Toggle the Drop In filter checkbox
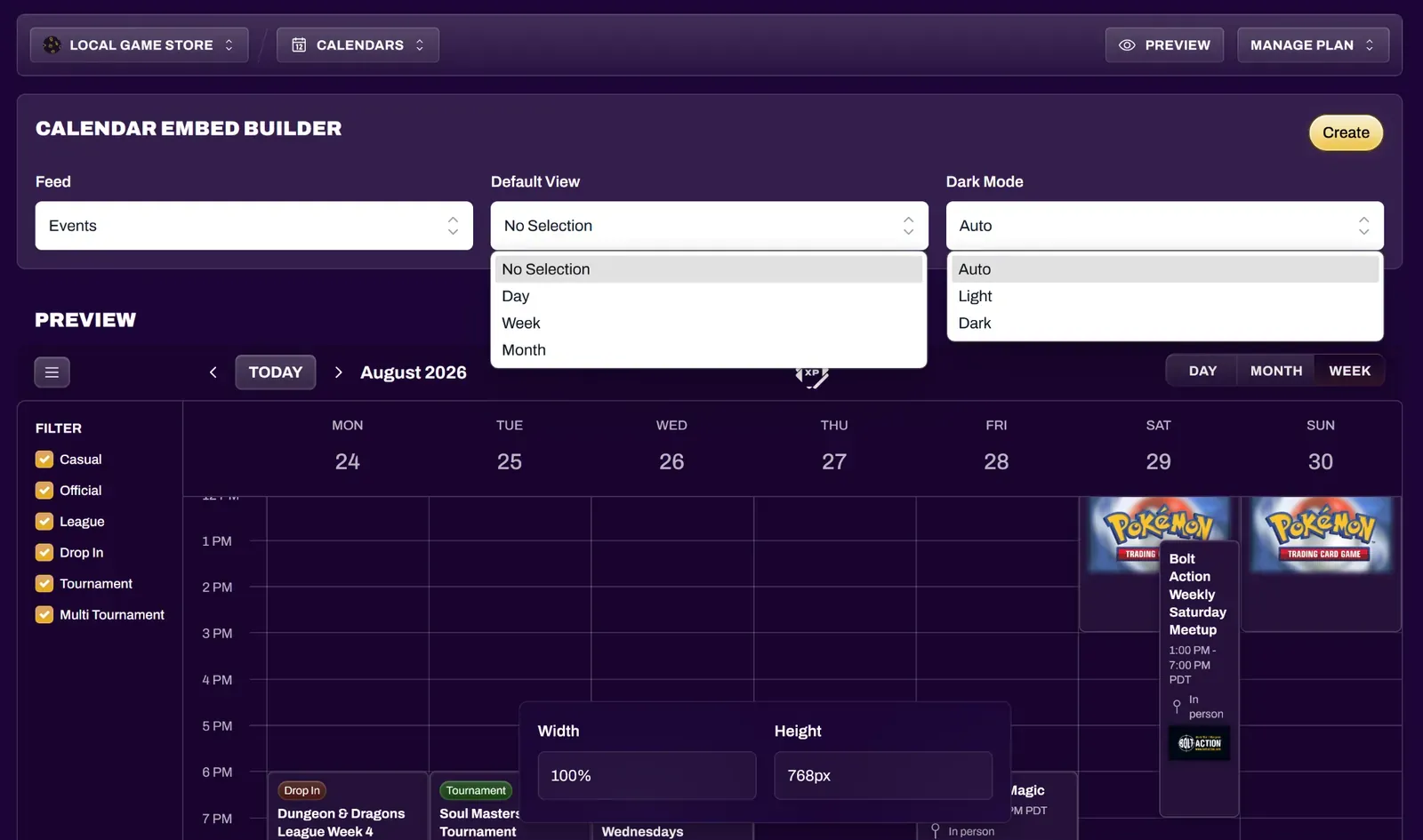The image size is (1423, 840). [44, 553]
